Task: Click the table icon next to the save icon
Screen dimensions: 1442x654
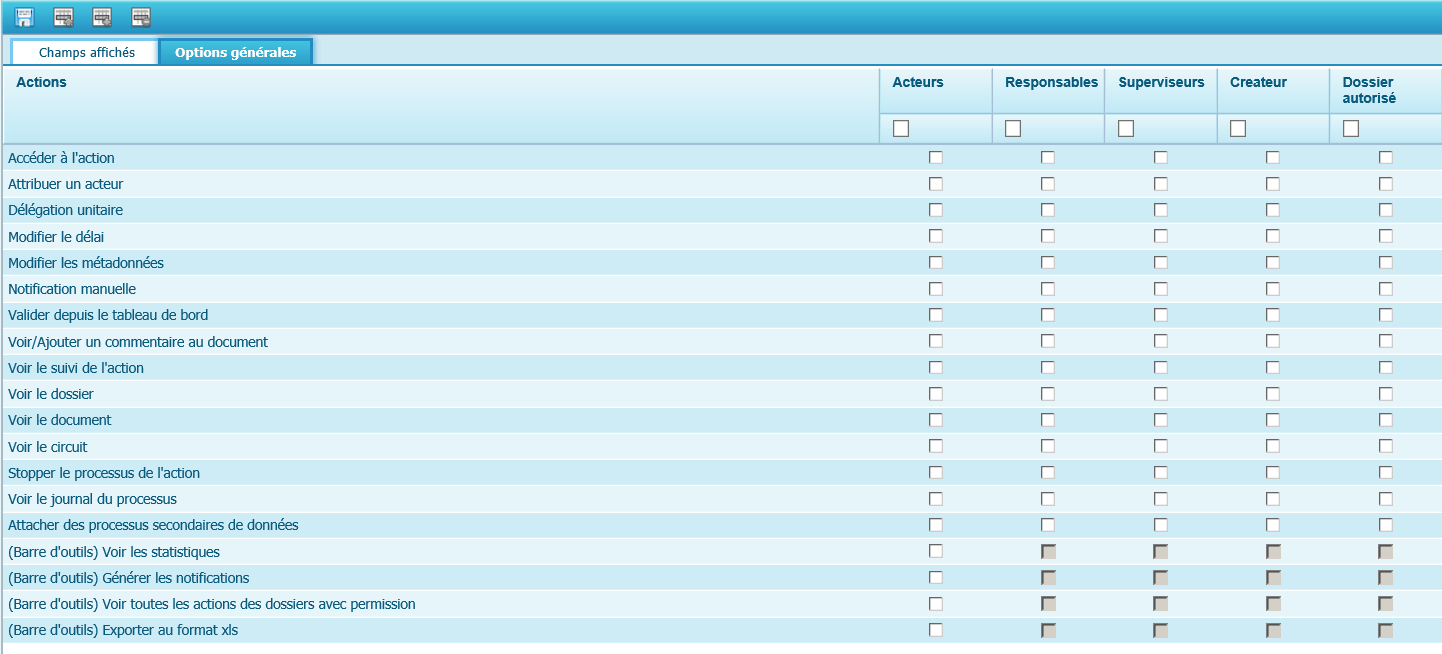Action: click(x=63, y=16)
